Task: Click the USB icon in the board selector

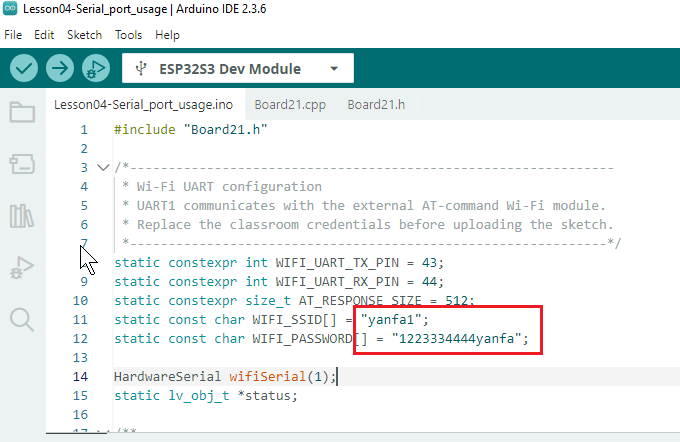Action: pyautogui.click(x=141, y=68)
